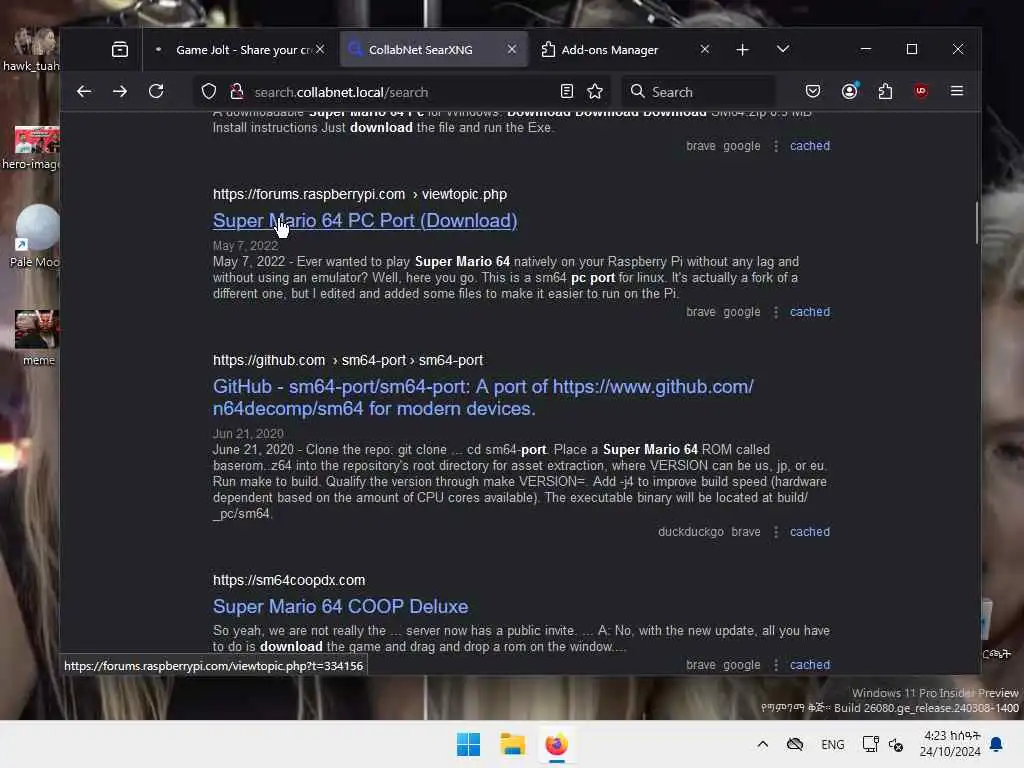
Task: Open a new tab with plus button
Action: [x=743, y=50]
